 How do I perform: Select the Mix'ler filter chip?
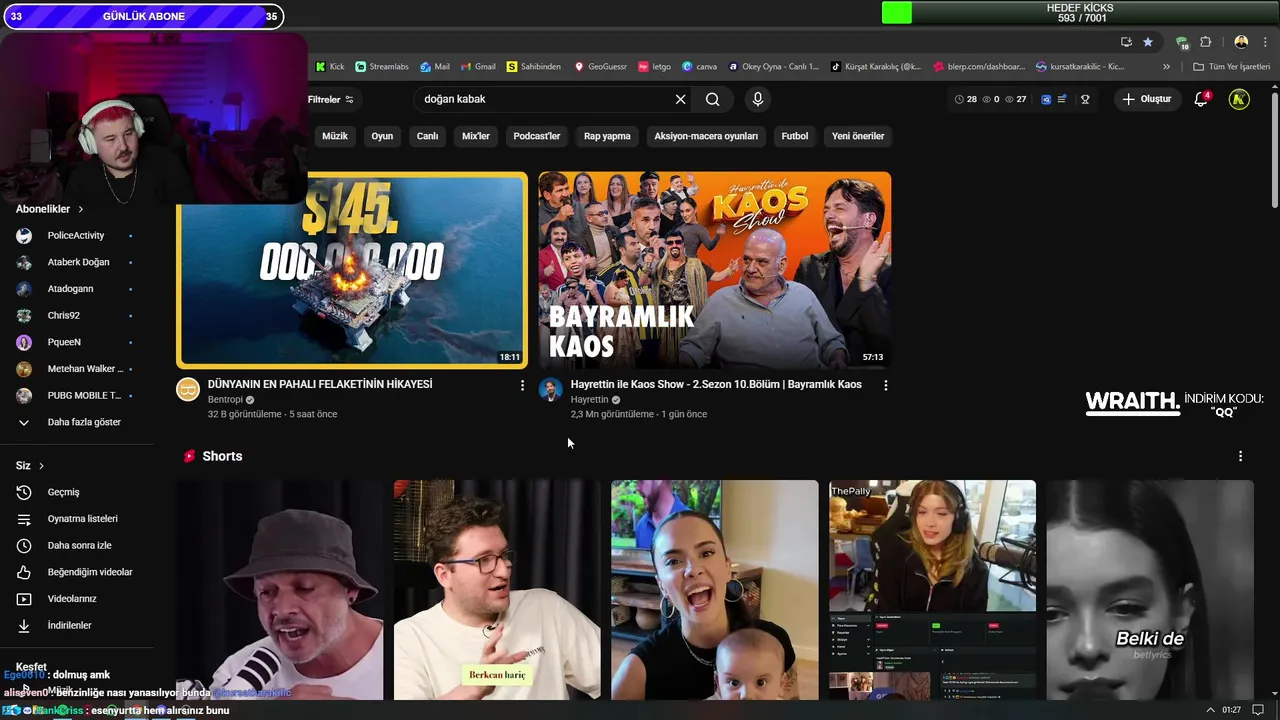click(476, 136)
